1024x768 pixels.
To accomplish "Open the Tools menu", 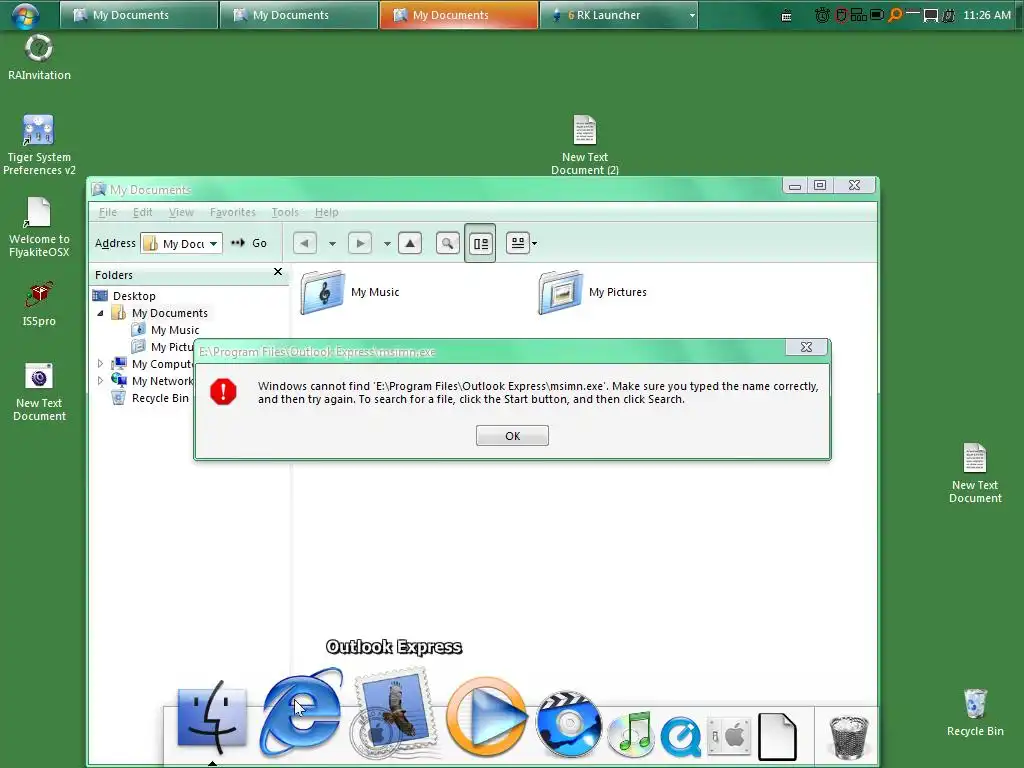I will coord(285,212).
